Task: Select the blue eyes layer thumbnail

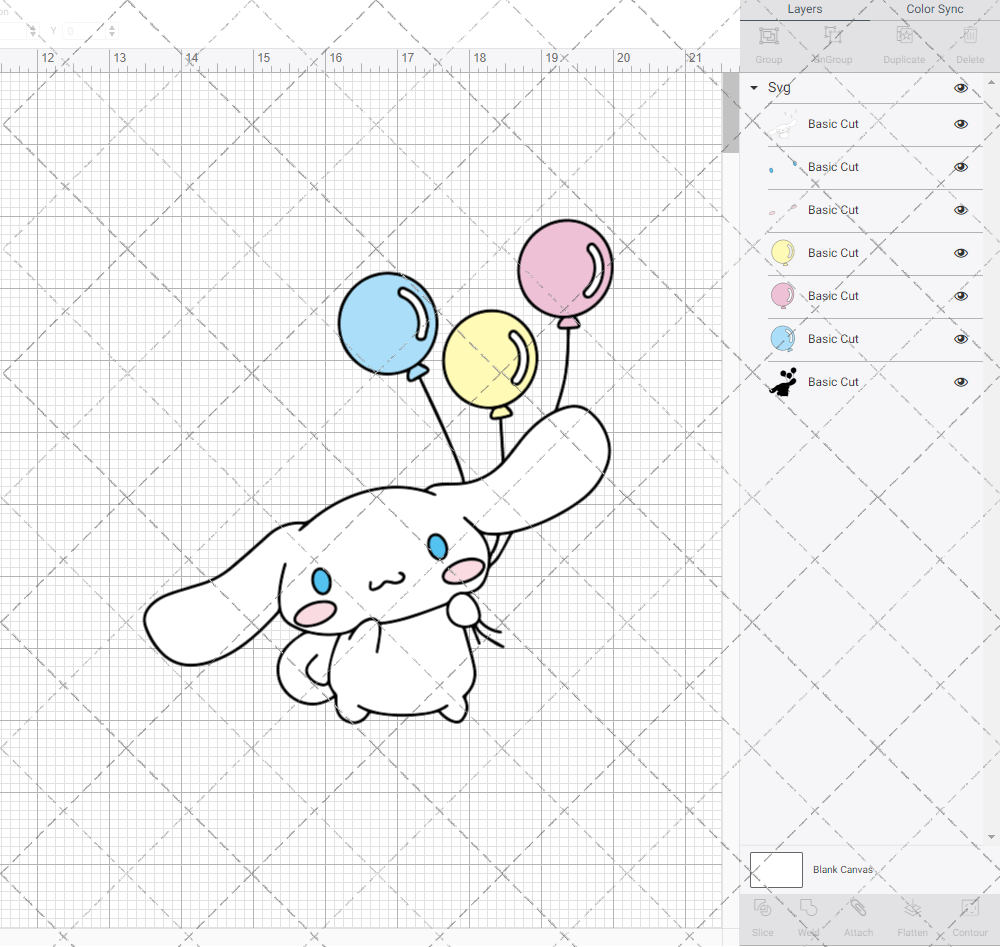Action: click(x=783, y=167)
